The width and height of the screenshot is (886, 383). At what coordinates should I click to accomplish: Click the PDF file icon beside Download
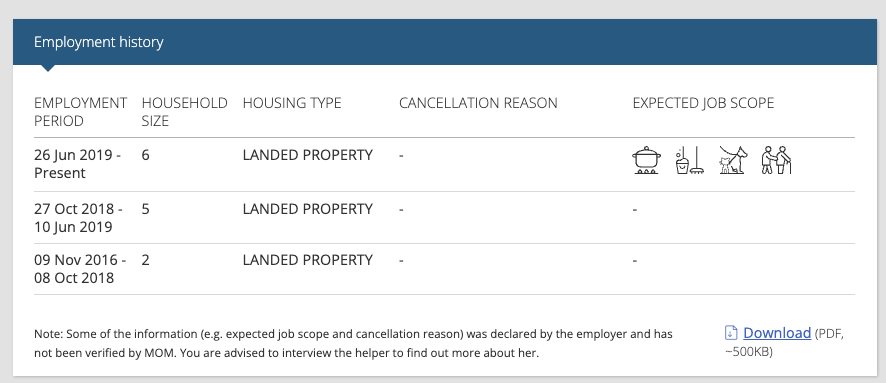(x=731, y=333)
